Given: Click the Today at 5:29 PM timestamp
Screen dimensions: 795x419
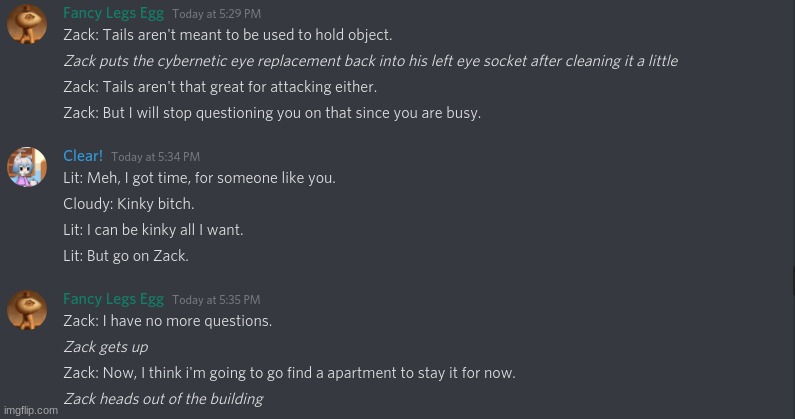Looking at the screenshot, I should (x=216, y=14).
